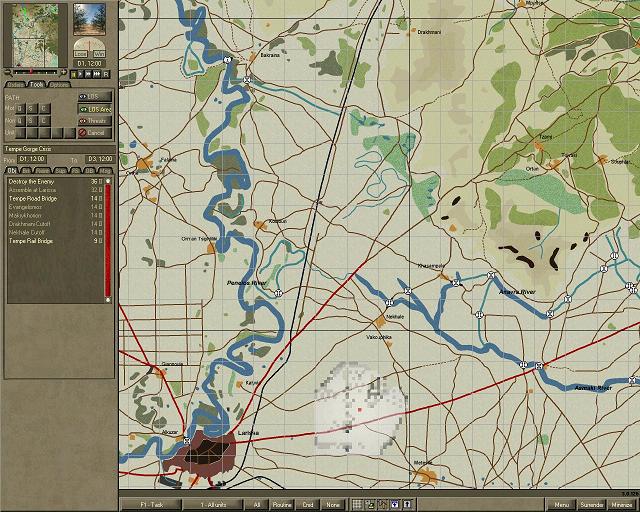Enable the Threats tool

95,121
